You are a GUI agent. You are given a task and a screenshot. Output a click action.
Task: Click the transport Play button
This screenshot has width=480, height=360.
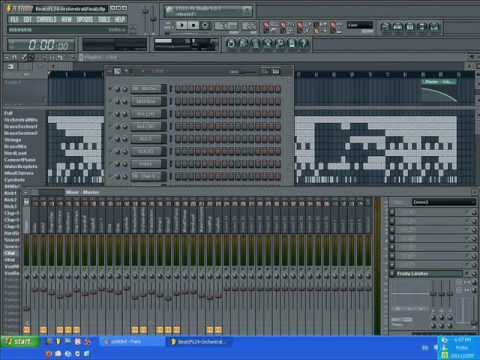tap(182, 25)
